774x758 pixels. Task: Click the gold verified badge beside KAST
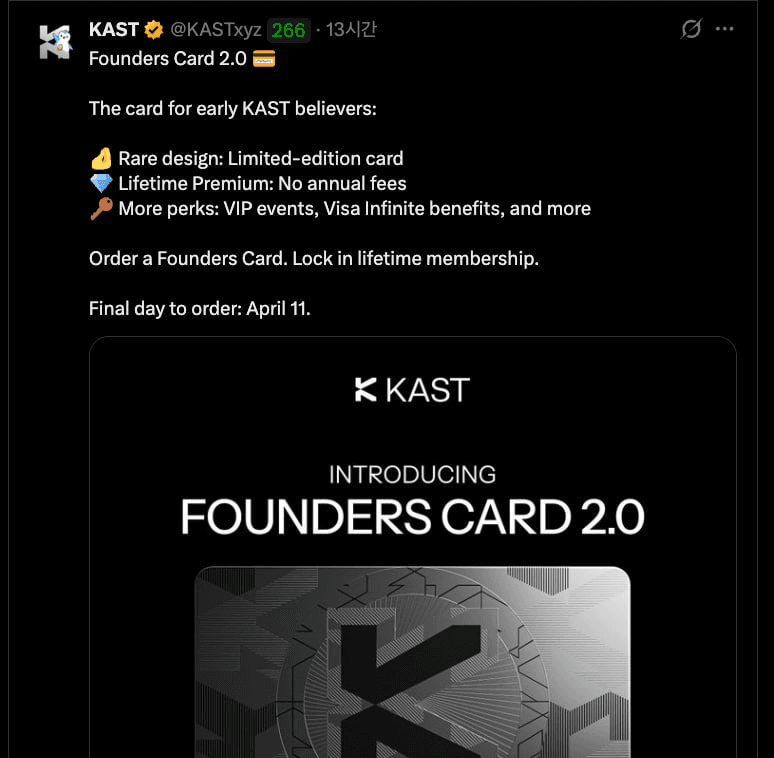click(154, 30)
